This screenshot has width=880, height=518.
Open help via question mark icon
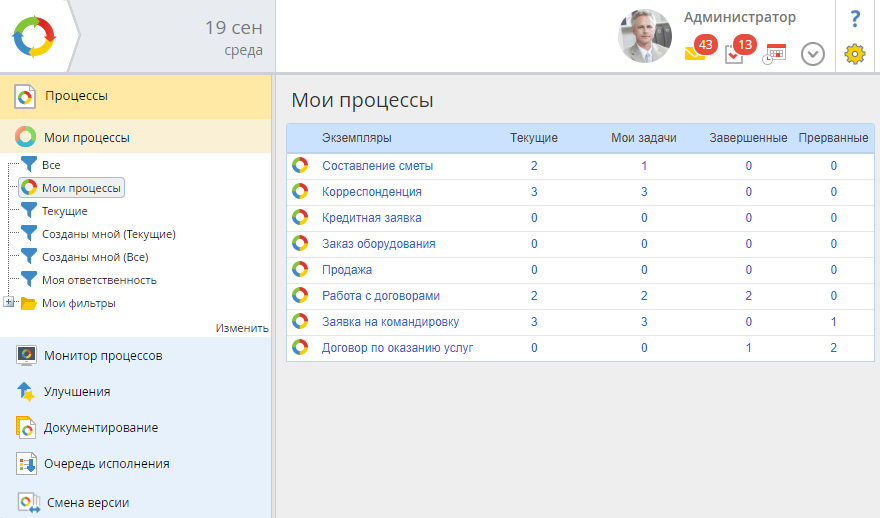854,19
